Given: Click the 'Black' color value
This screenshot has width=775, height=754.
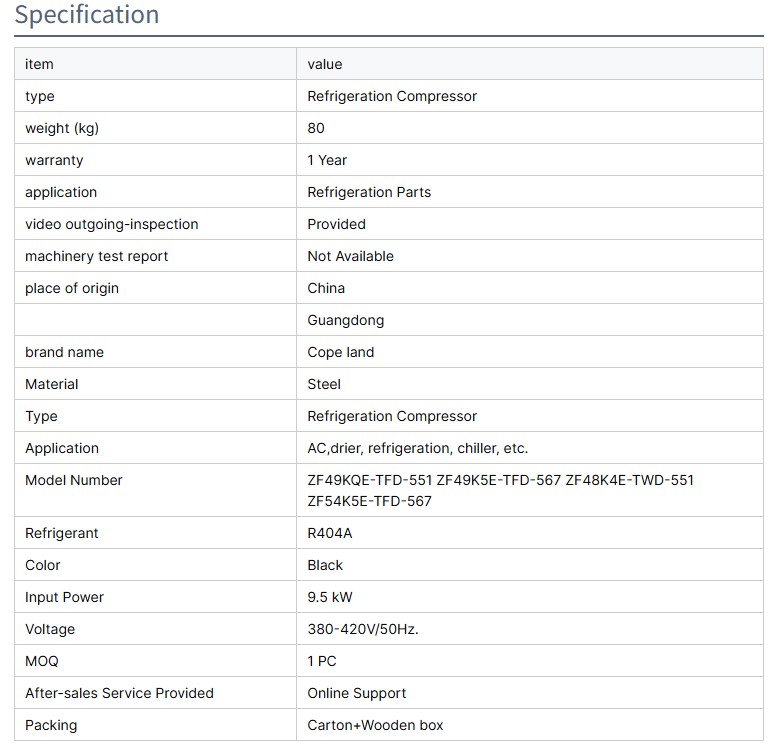Looking at the screenshot, I should (x=325, y=565).
